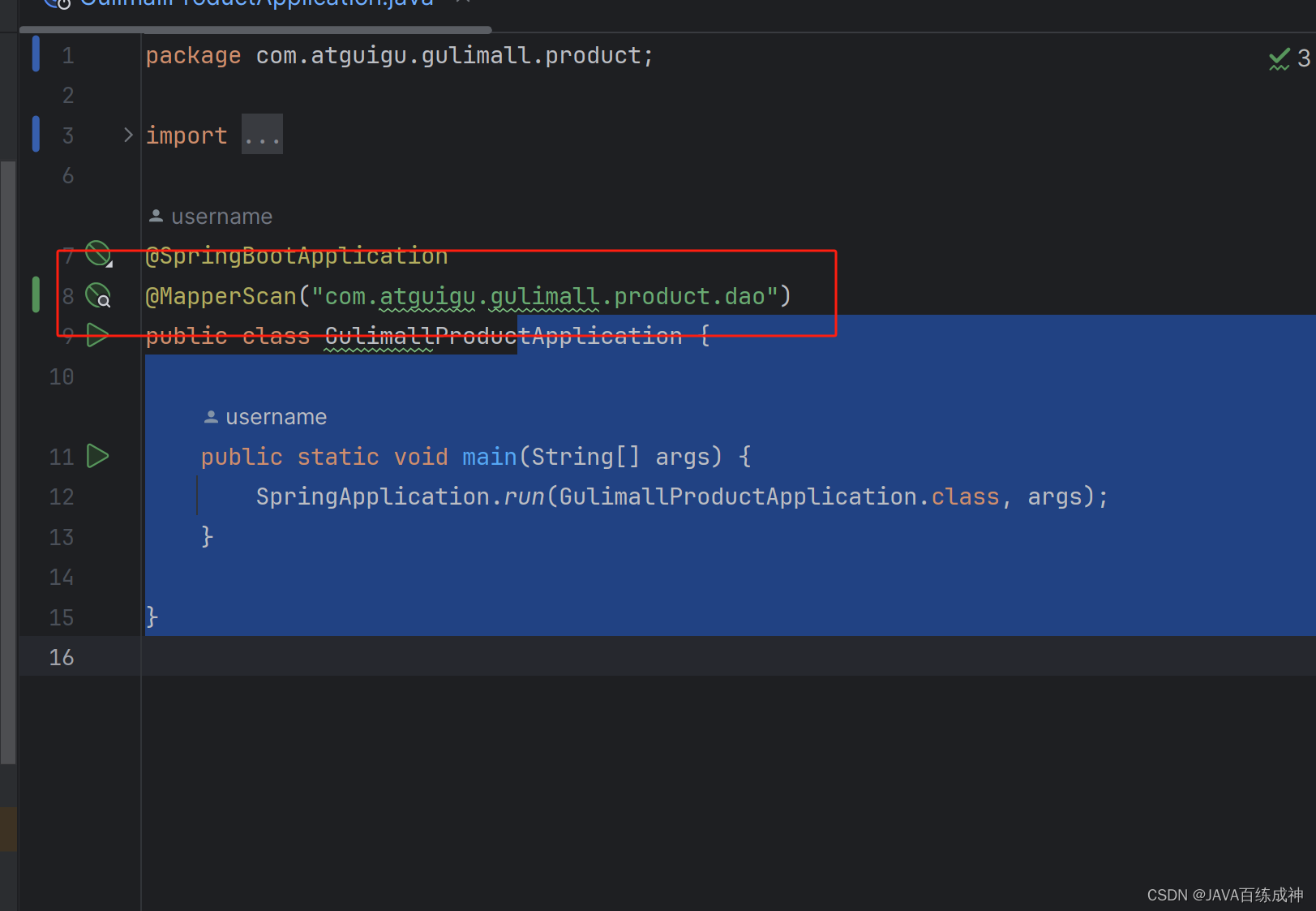Click Spring bean gutter icon beside @MapperScan
The width and height of the screenshot is (1316, 911).
click(x=98, y=295)
